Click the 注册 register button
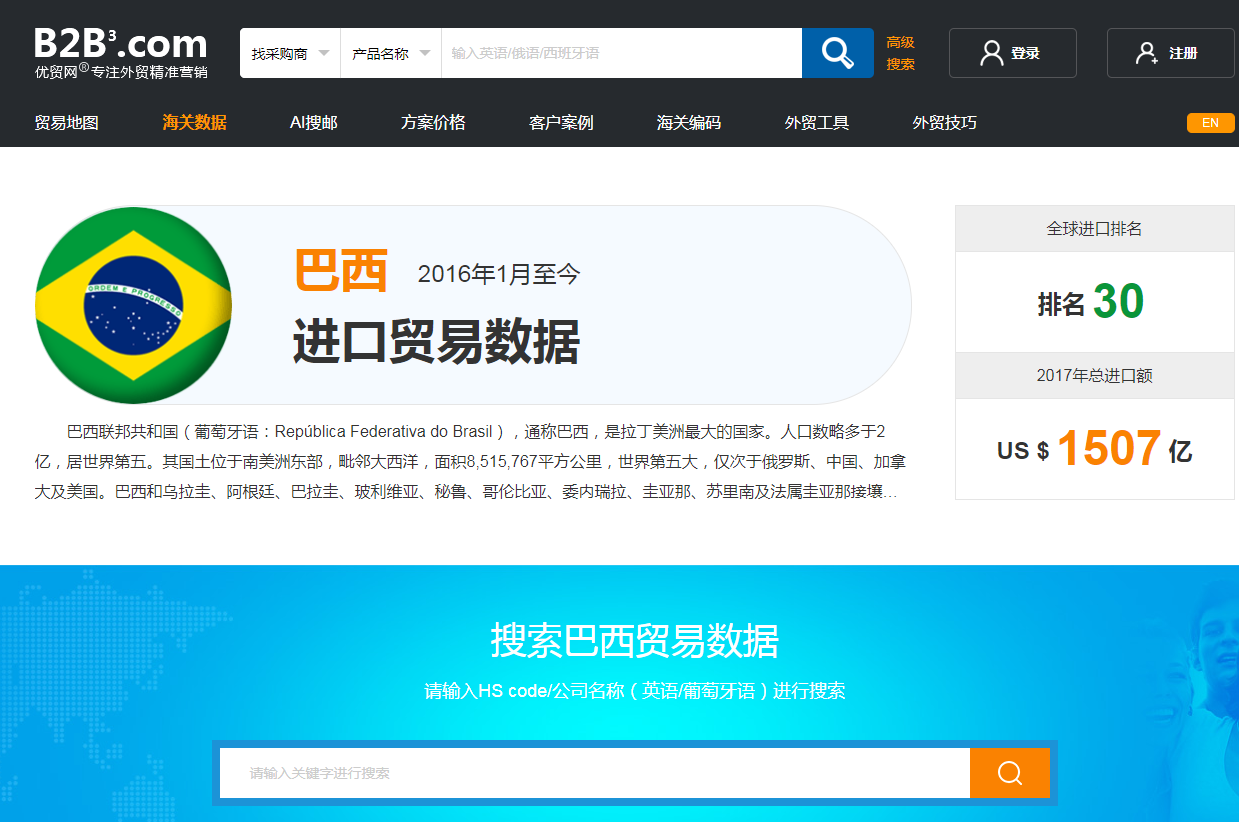The image size is (1239, 822). 1171,53
